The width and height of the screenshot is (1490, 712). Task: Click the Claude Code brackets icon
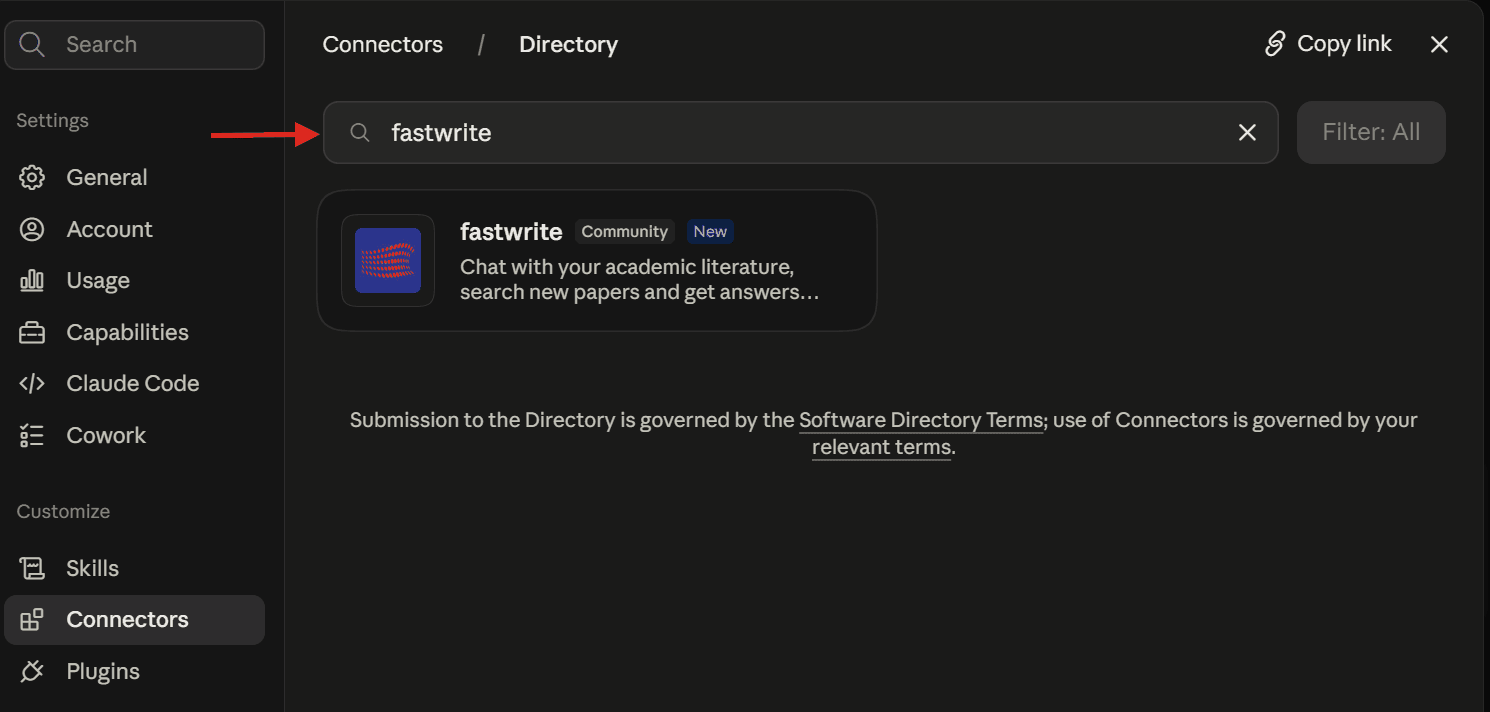(32, 384)
